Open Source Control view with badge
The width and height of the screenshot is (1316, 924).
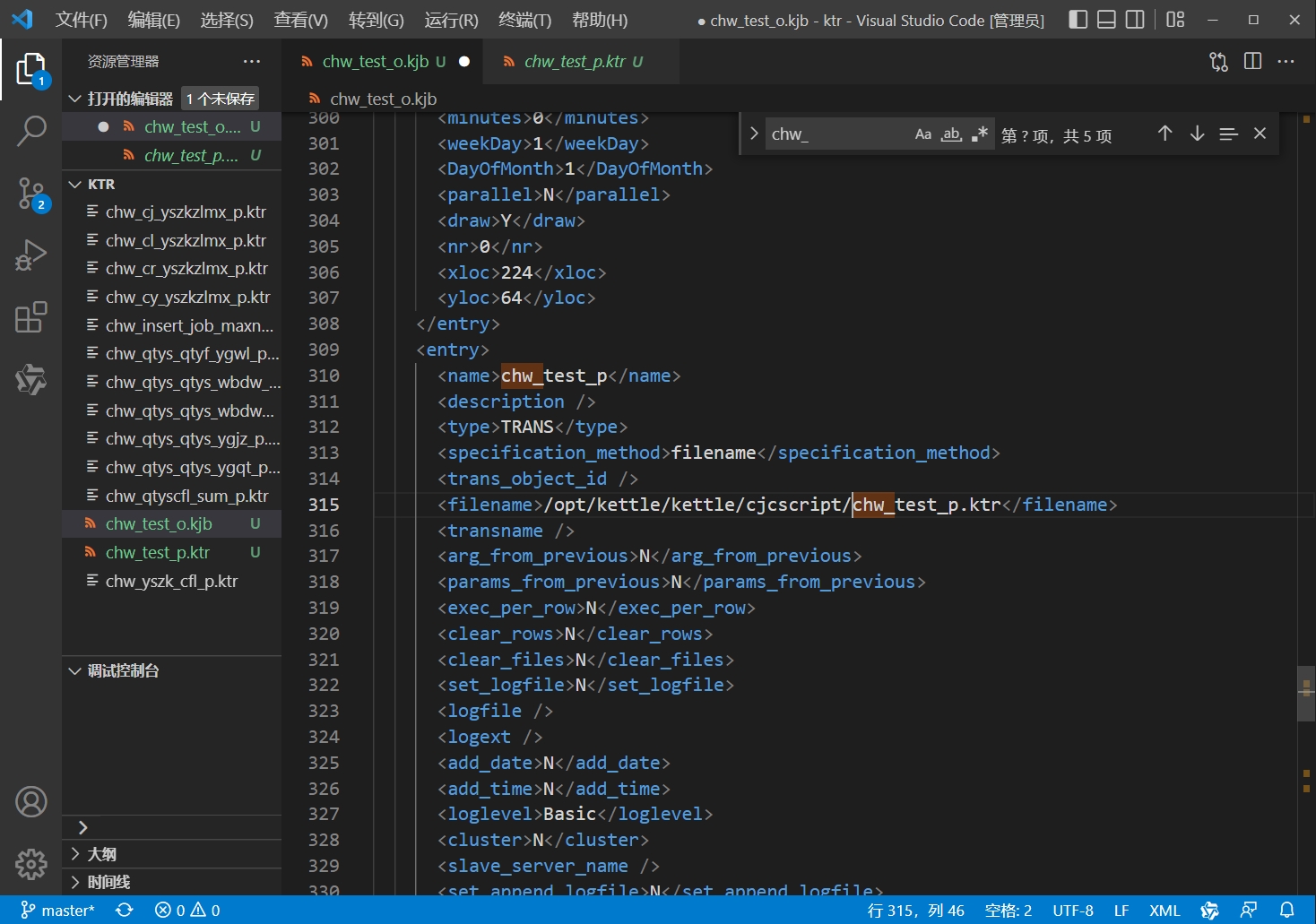pos(31,194)
